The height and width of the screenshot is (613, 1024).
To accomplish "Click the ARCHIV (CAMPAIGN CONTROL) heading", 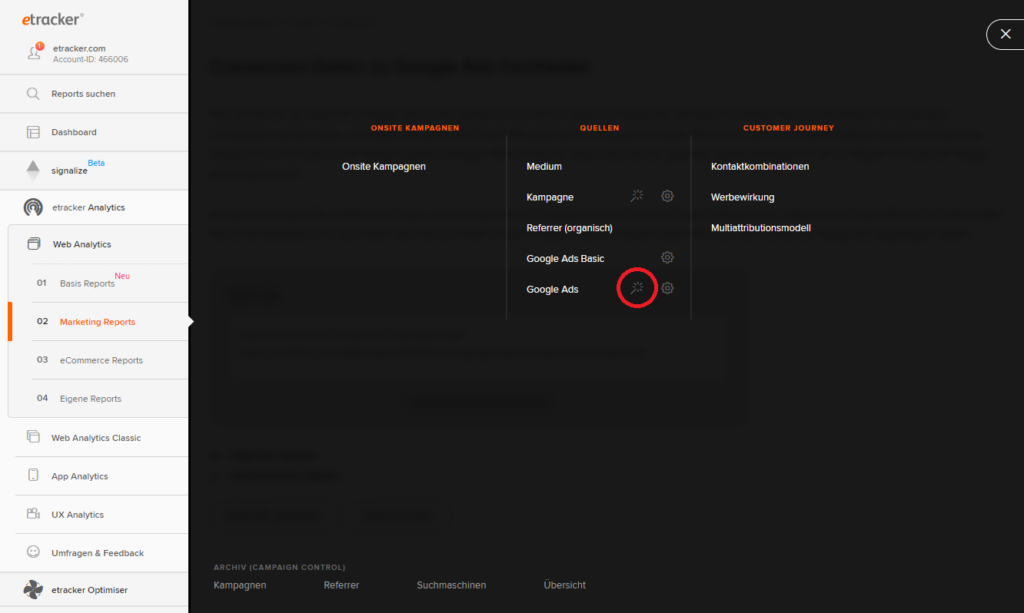I will (280, 567).
